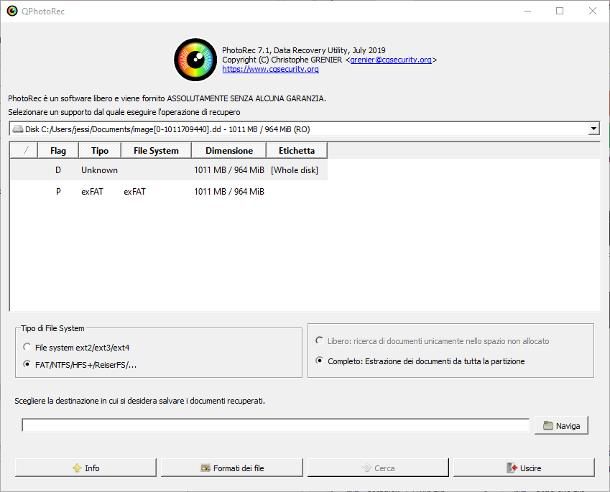Click the QPhotoRec title bar icon
The image size is (610, 492).
(12, 11)
